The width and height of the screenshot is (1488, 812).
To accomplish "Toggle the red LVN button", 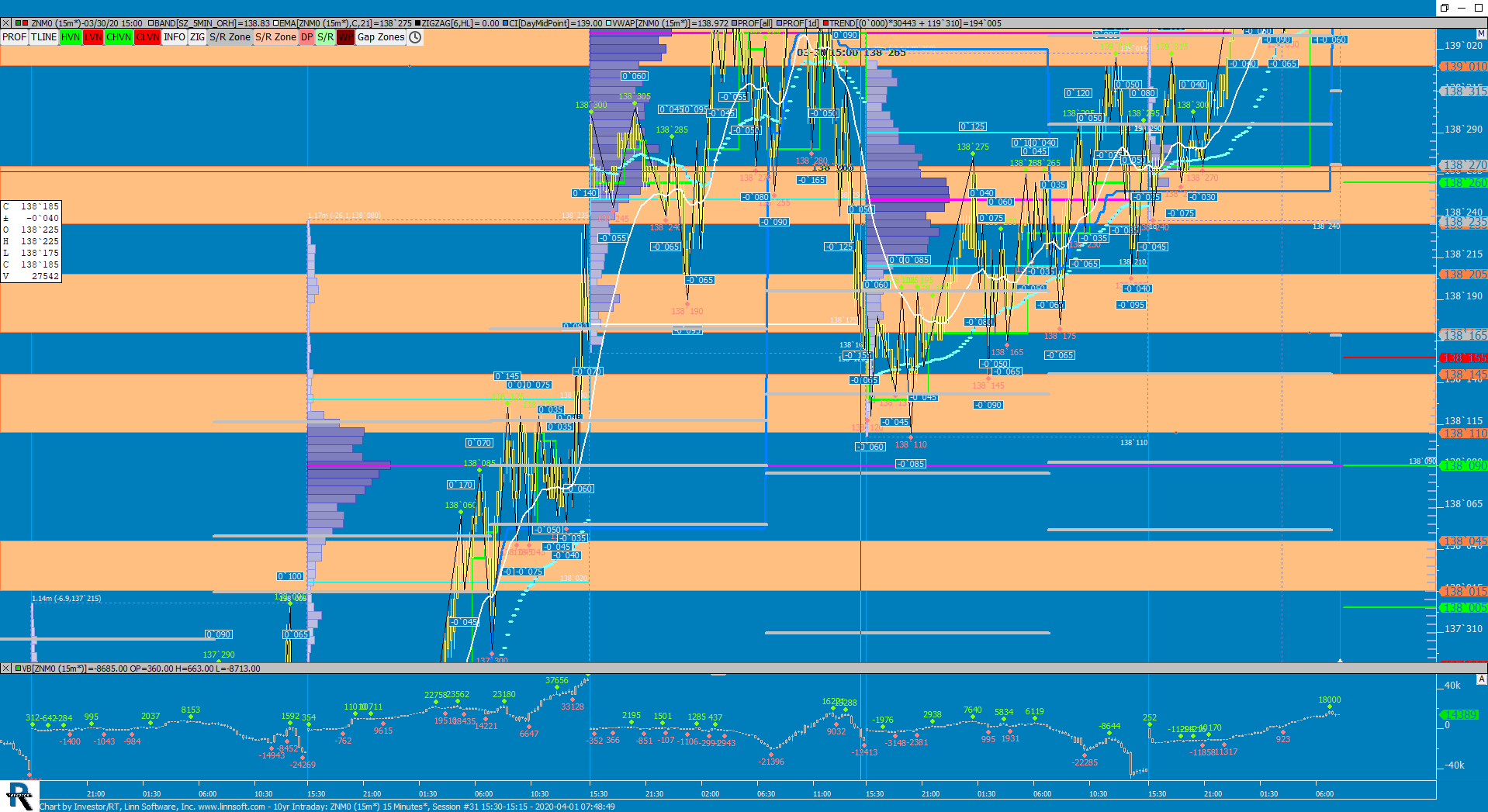I will click(93, 37).
